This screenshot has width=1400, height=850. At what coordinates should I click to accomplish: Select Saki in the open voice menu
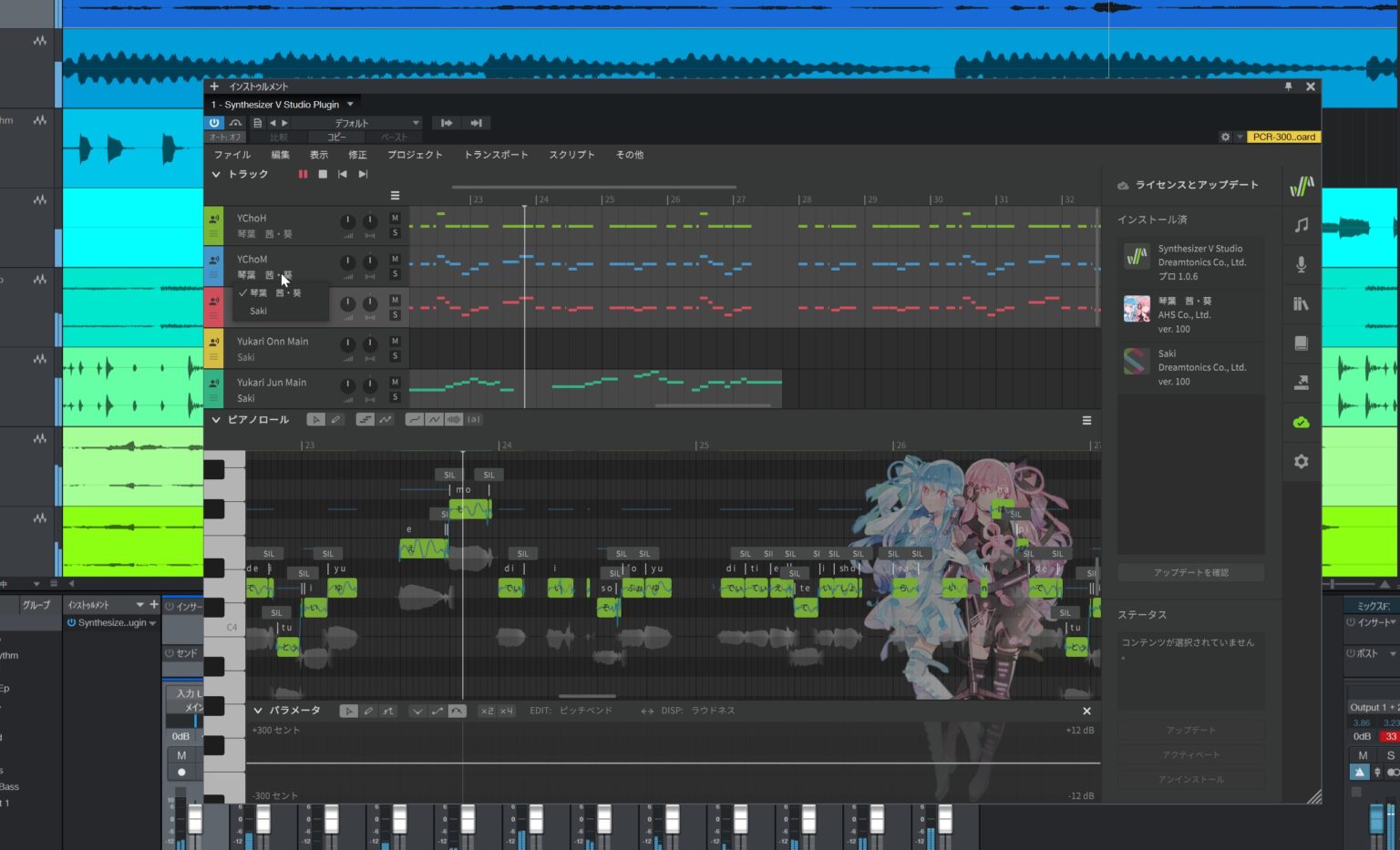pyautogui.click(x=258, y=311)
